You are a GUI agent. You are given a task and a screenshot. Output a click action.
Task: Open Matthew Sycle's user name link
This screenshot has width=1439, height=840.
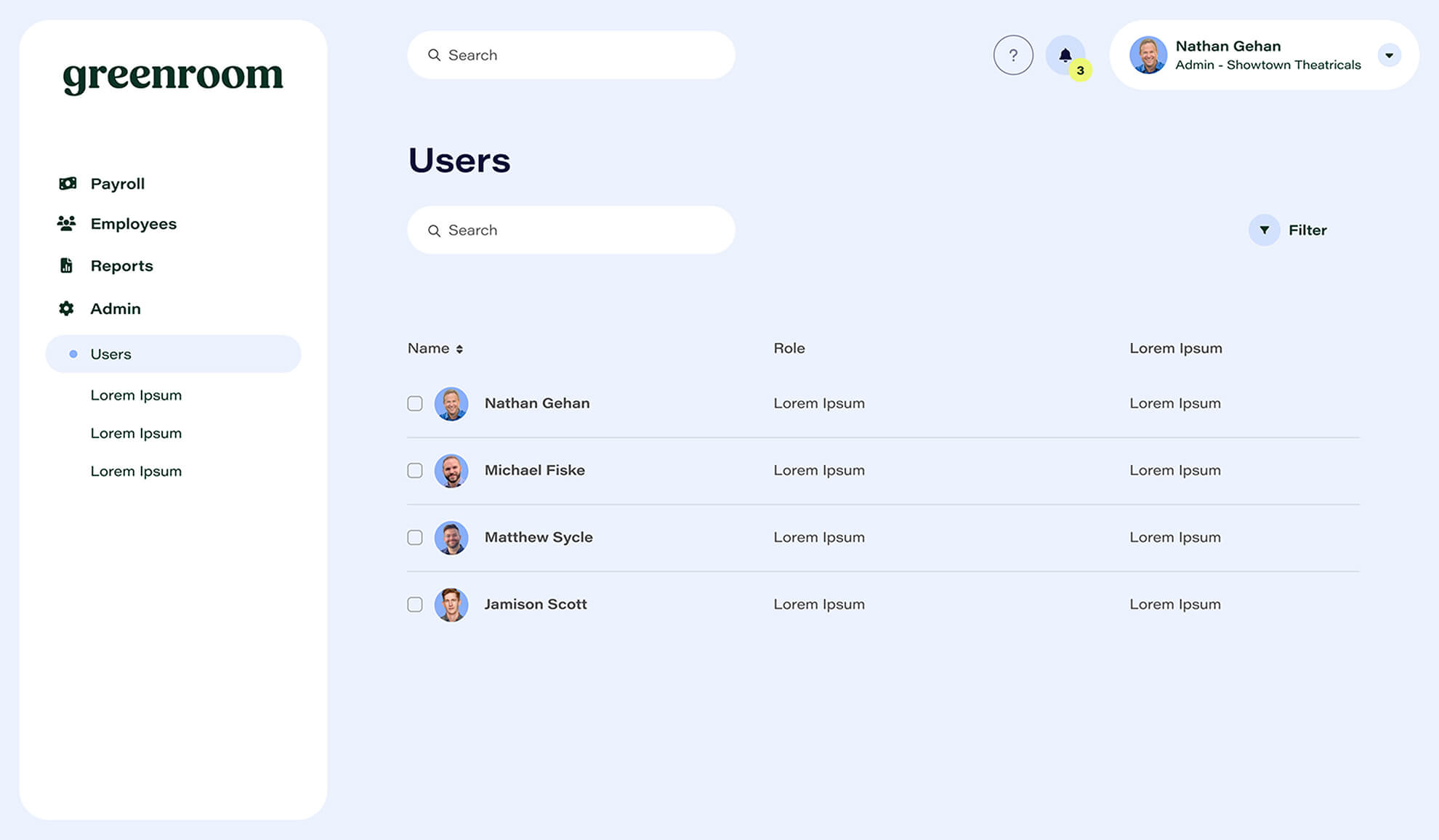click(x=539, y=537)
